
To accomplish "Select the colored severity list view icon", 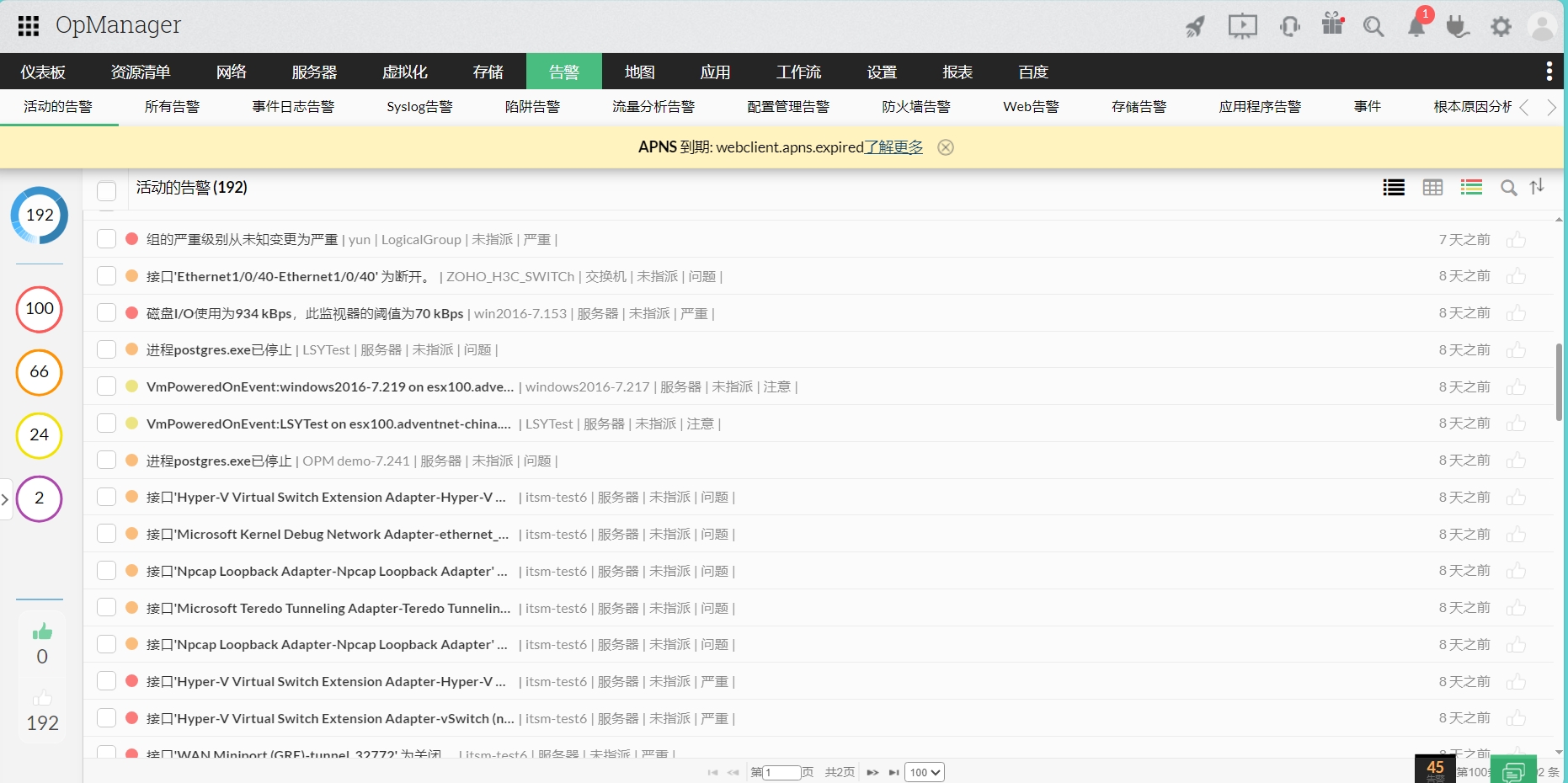I will tap(1471, 188).
